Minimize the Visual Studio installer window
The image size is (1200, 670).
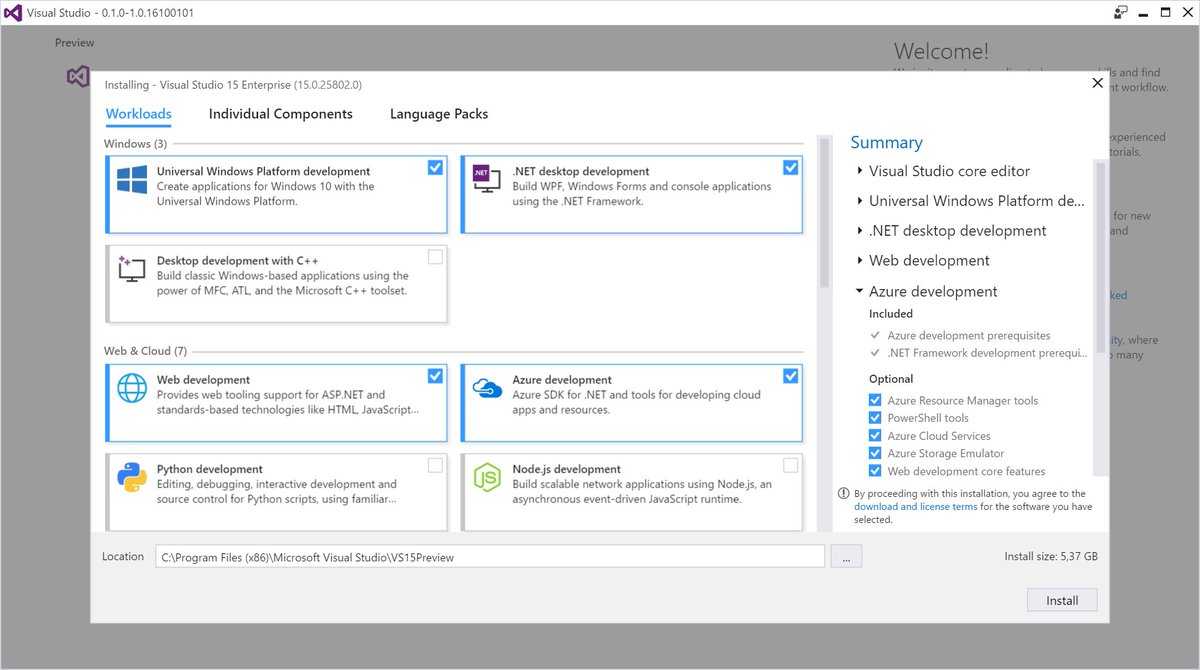click(x=1143, y=13)
